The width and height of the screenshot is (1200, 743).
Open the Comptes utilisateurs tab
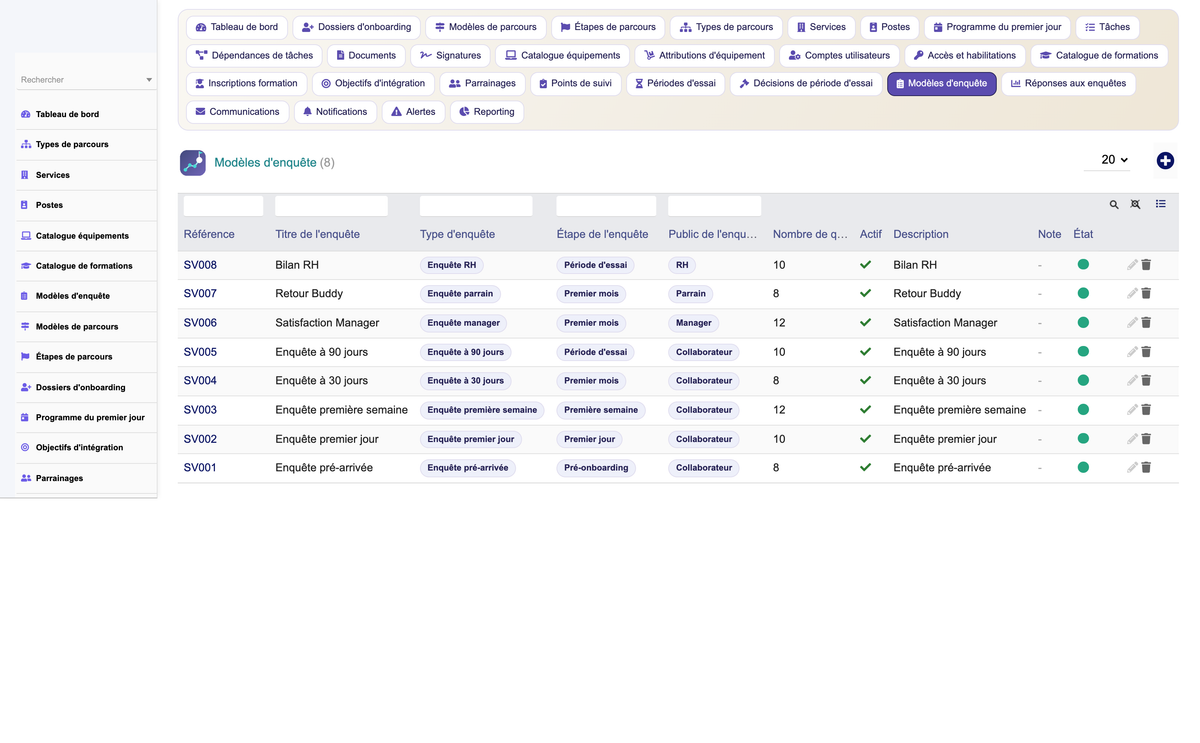839,56
